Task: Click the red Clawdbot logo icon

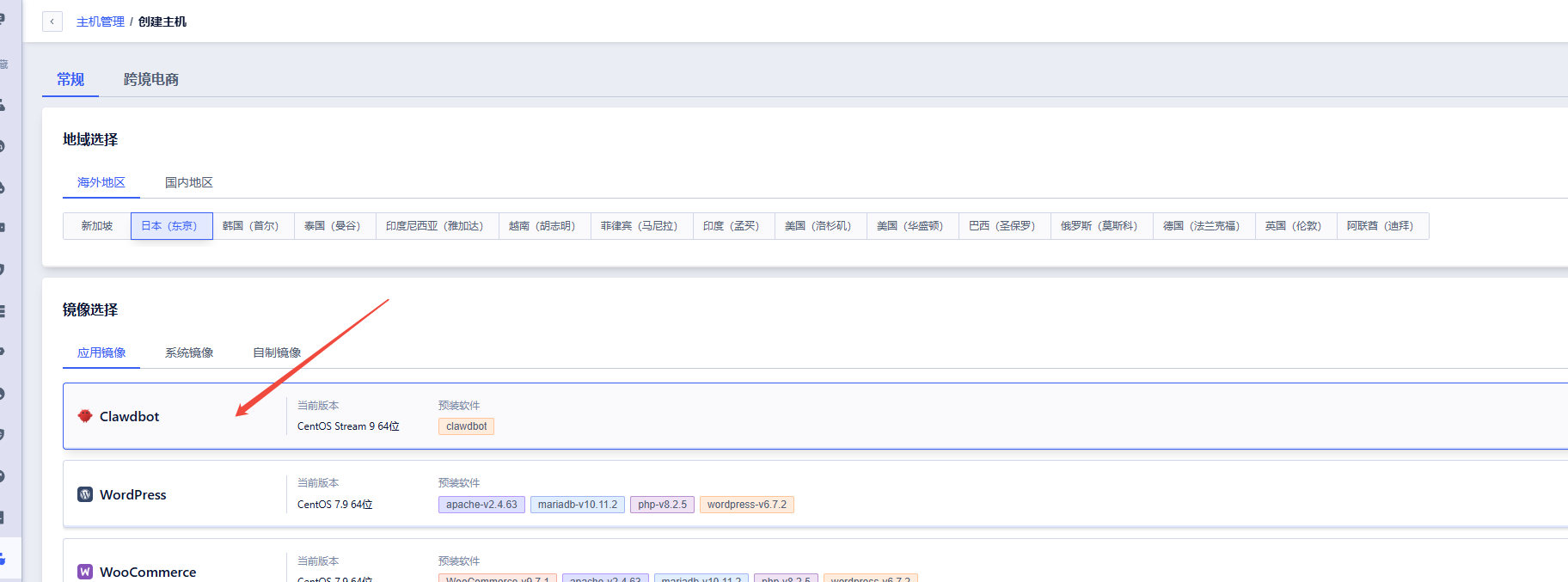Action: tap(85, 416)
